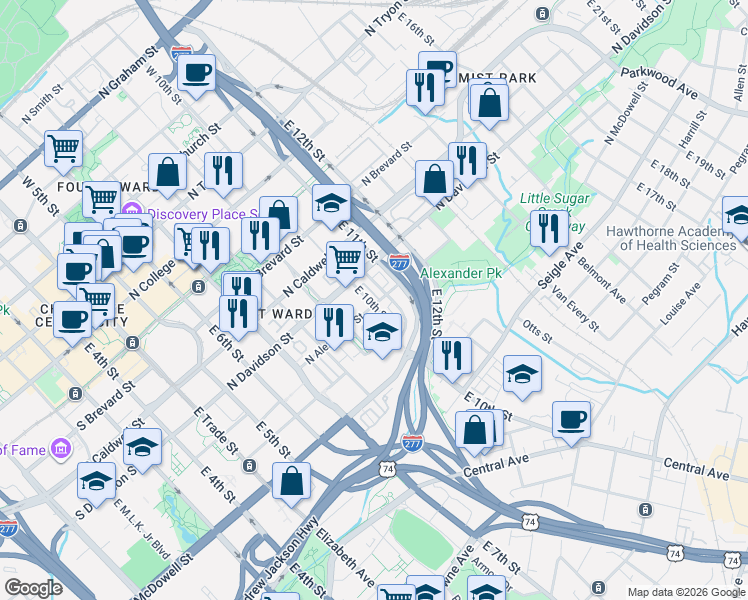Click the 'Parkwood Ave' street label
The width and height of the screenshot is (748, 600).
pyautogui.click(x=659, y=83)
